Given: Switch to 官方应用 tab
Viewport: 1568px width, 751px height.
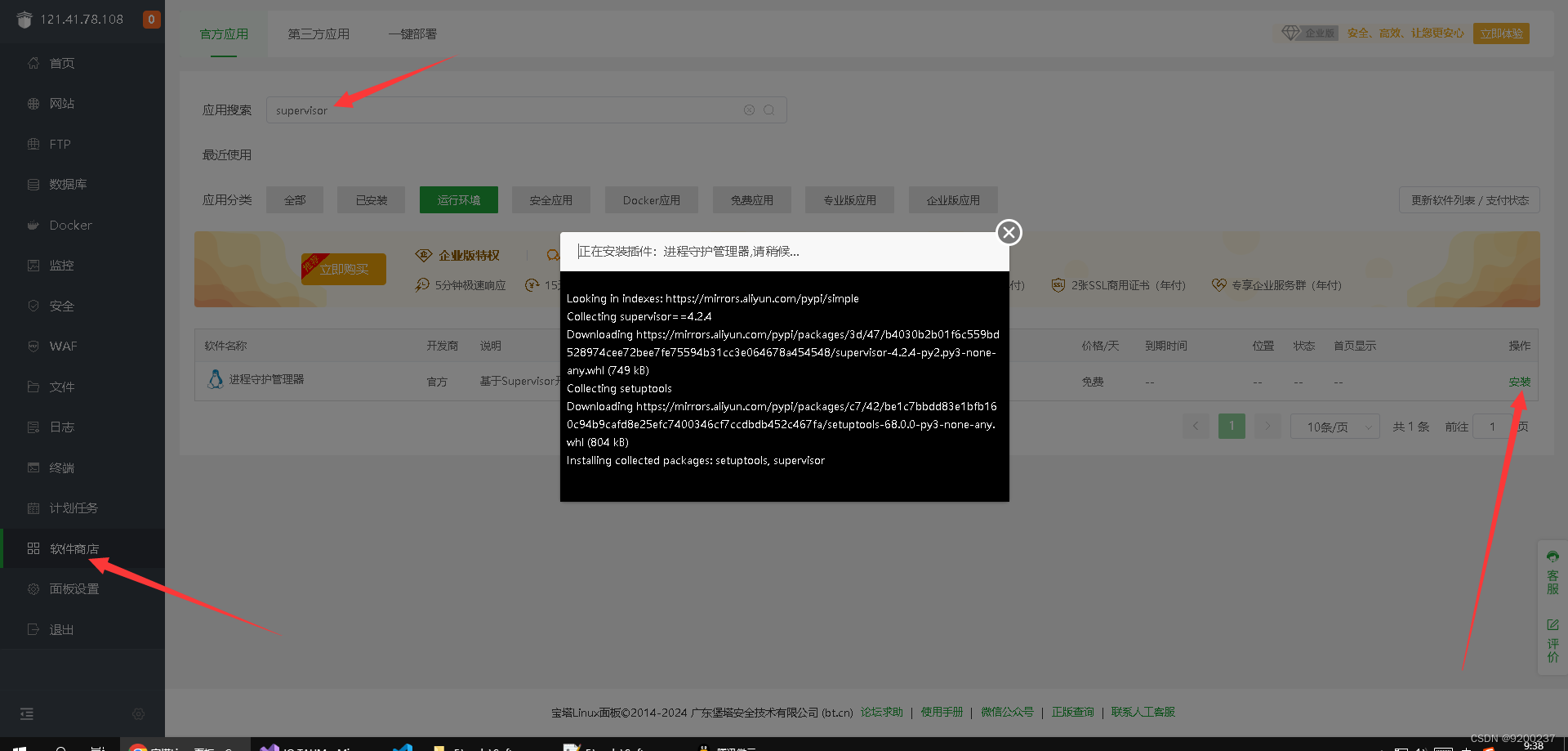Looking at the screenshot, I should pyautogui.click(x=224, y=34).
